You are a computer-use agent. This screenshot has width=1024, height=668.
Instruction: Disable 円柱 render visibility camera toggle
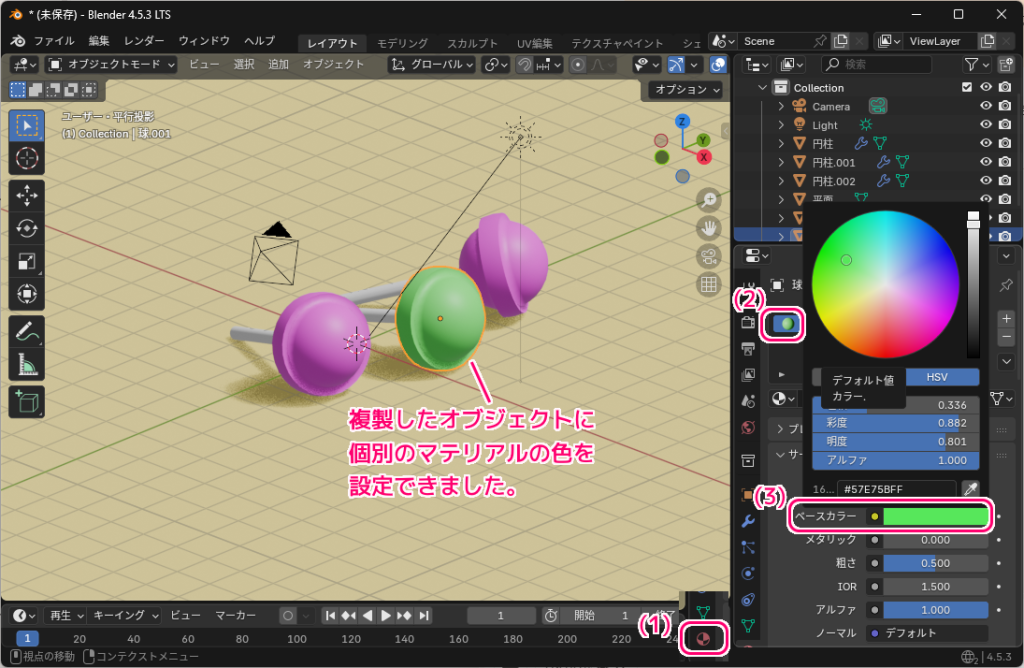click(x=1004, y=143)
